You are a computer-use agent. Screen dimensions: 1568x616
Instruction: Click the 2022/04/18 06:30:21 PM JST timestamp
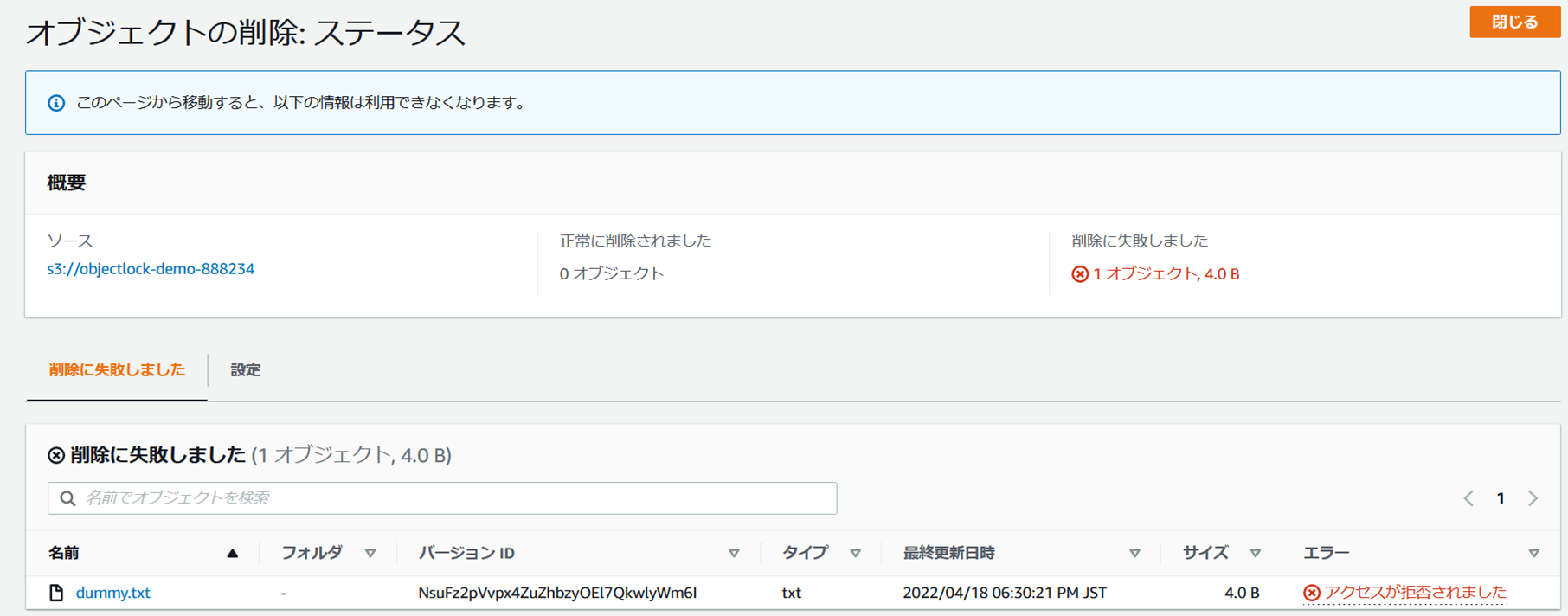pyautogui.click(x=1005, y=593)
